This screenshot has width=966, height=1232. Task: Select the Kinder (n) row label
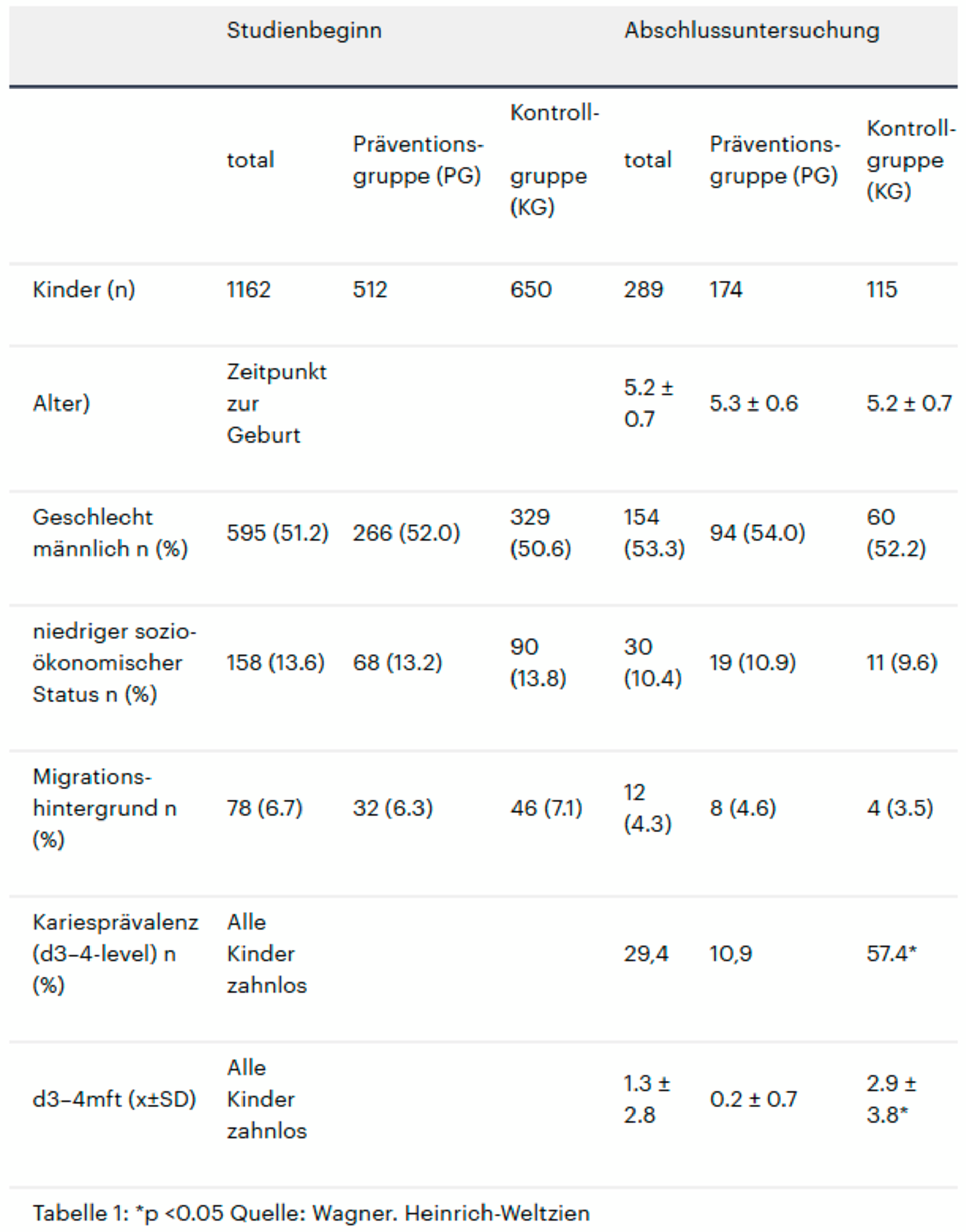pyautogui.click(x=84, y=290)
